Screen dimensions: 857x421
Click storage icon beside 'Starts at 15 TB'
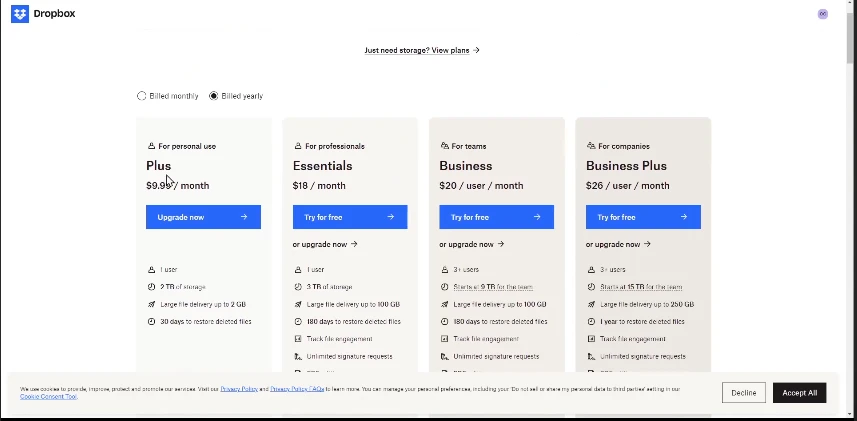click(x=591, y=287)
